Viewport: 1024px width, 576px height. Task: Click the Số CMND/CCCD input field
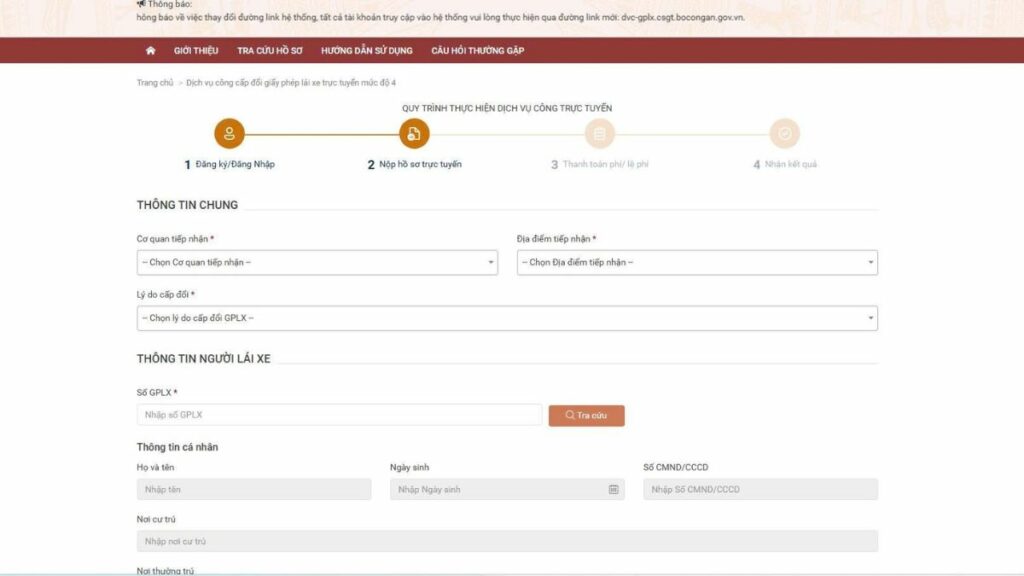pos(760,489)
